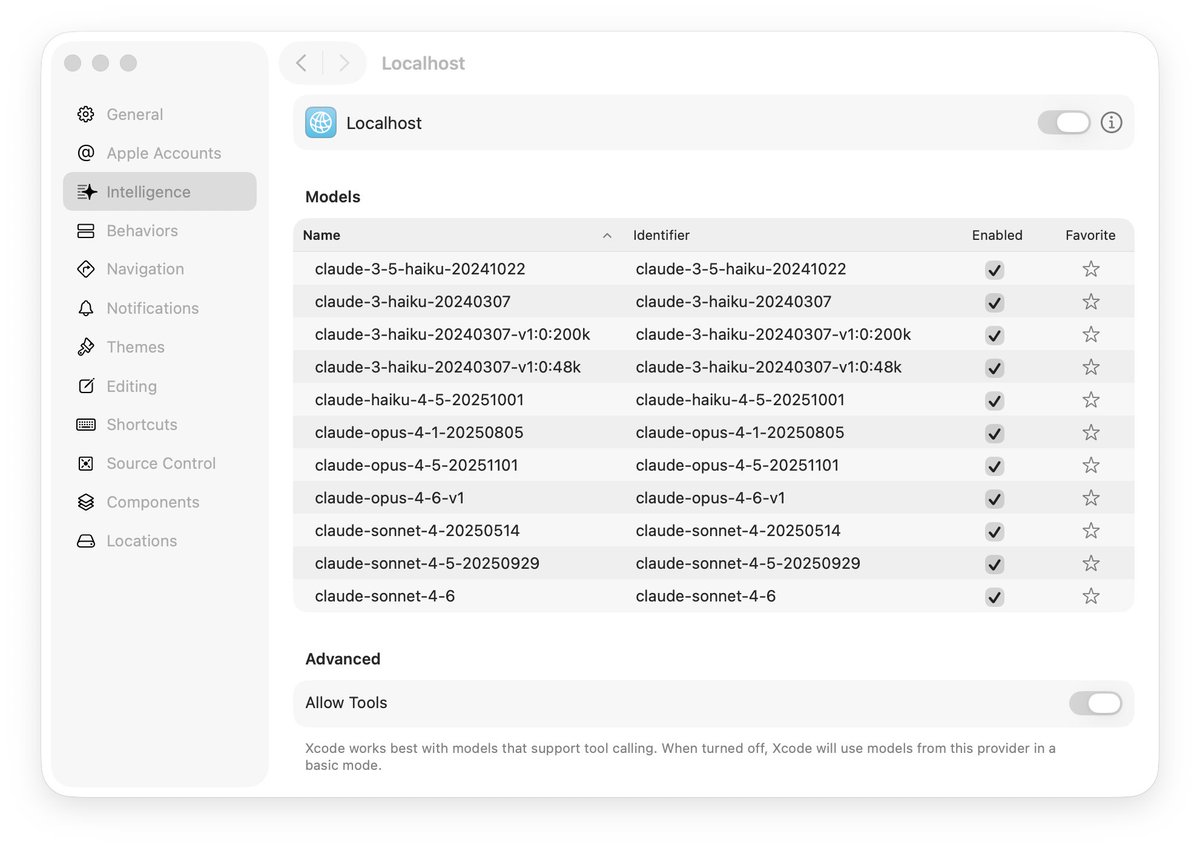Screen dimensions: 1200x848
Task: Switch to the Source Control pane
Action: [160, 463]
